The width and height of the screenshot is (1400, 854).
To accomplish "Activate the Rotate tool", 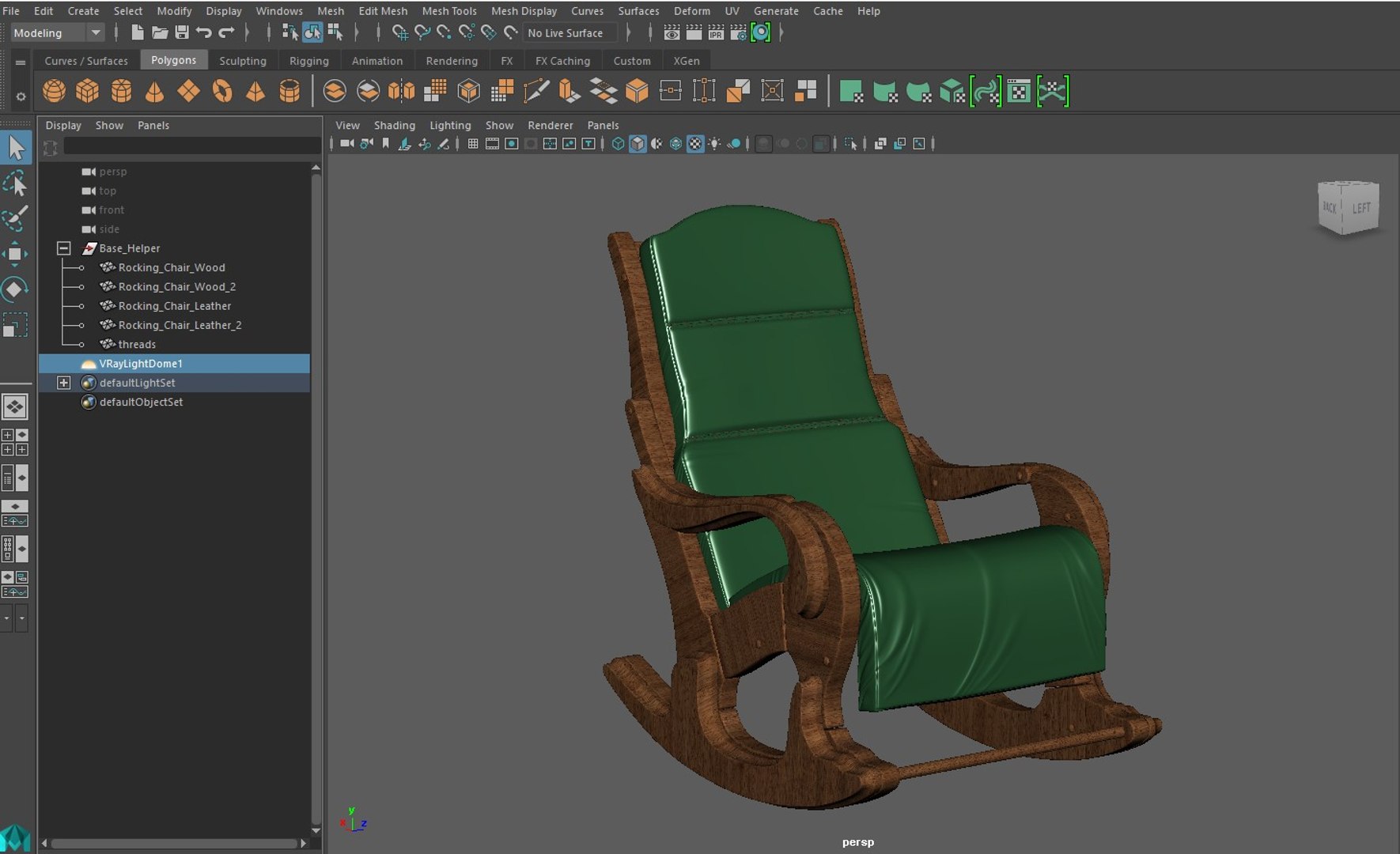I will click(x=15, y=289).
